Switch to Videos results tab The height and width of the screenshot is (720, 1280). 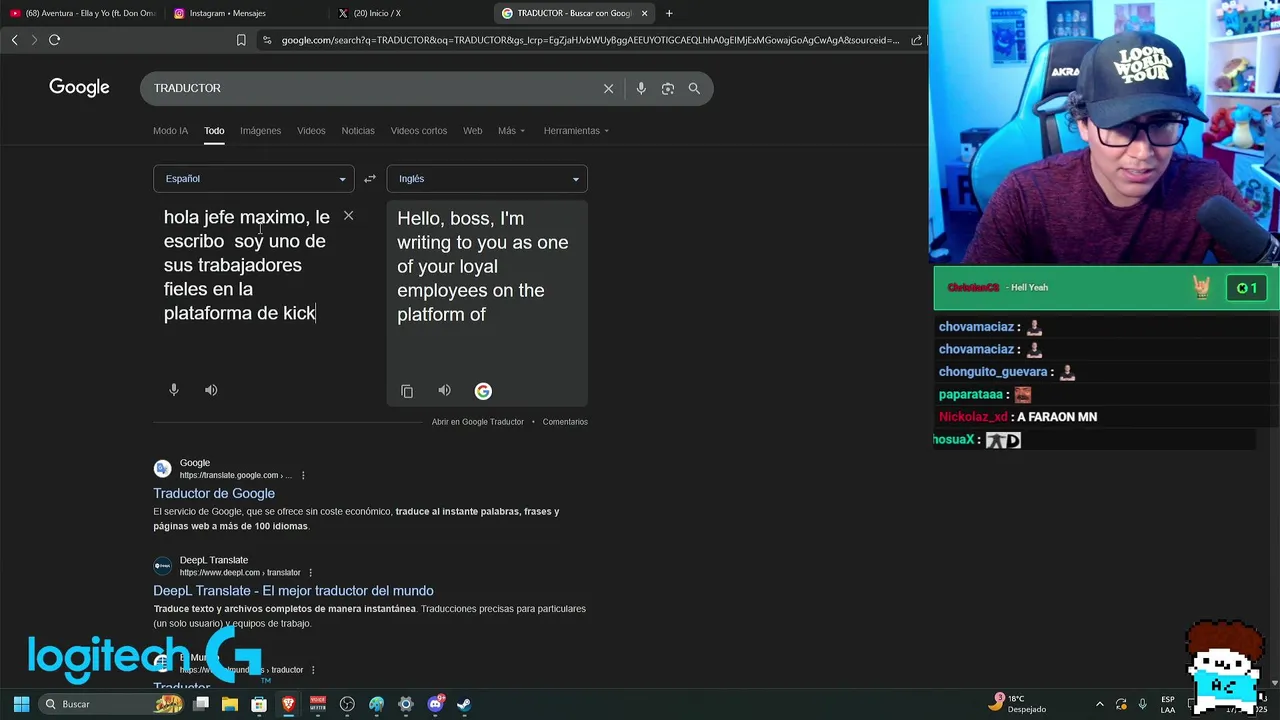(311, 131)
